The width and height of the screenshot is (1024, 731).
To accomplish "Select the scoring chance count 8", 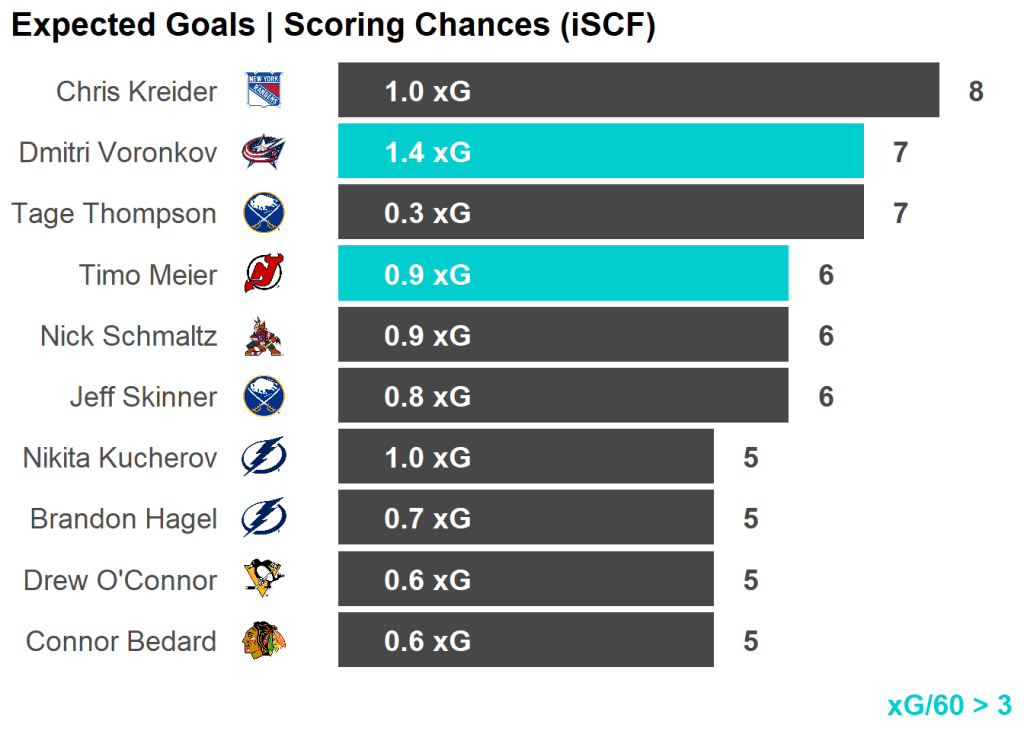I will pyautogui.click(x=976, y=92).
